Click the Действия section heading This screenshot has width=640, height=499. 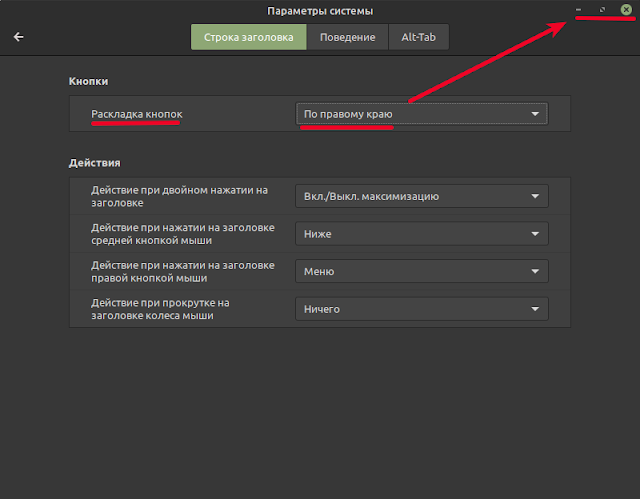pyautogui.click(x=95, y=163)
